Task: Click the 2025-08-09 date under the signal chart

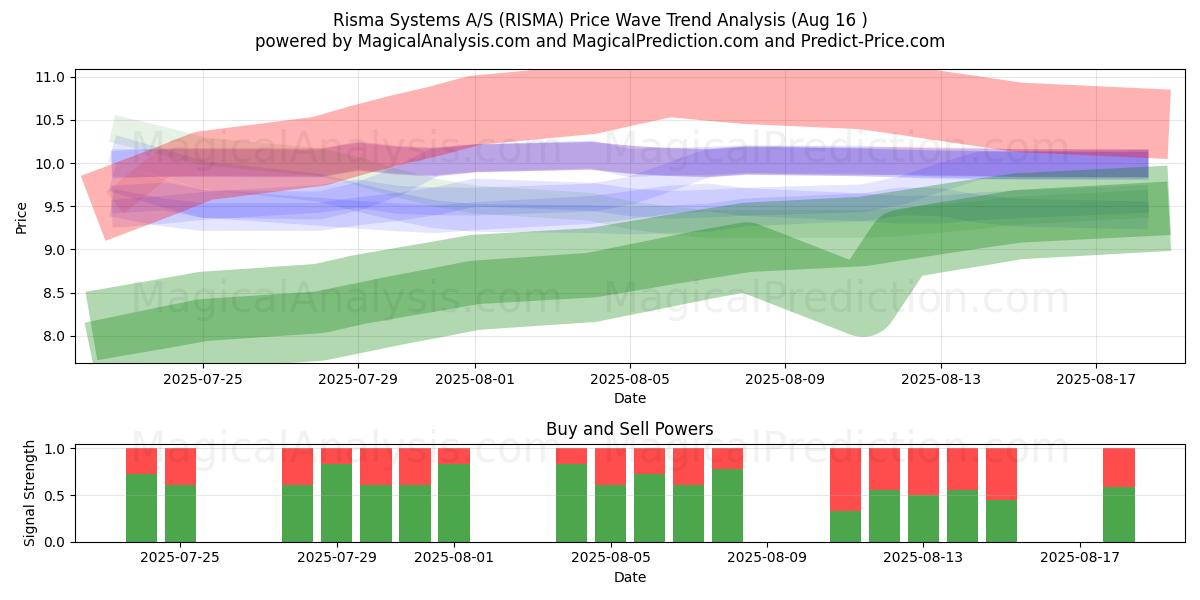Action: [766, 558]
